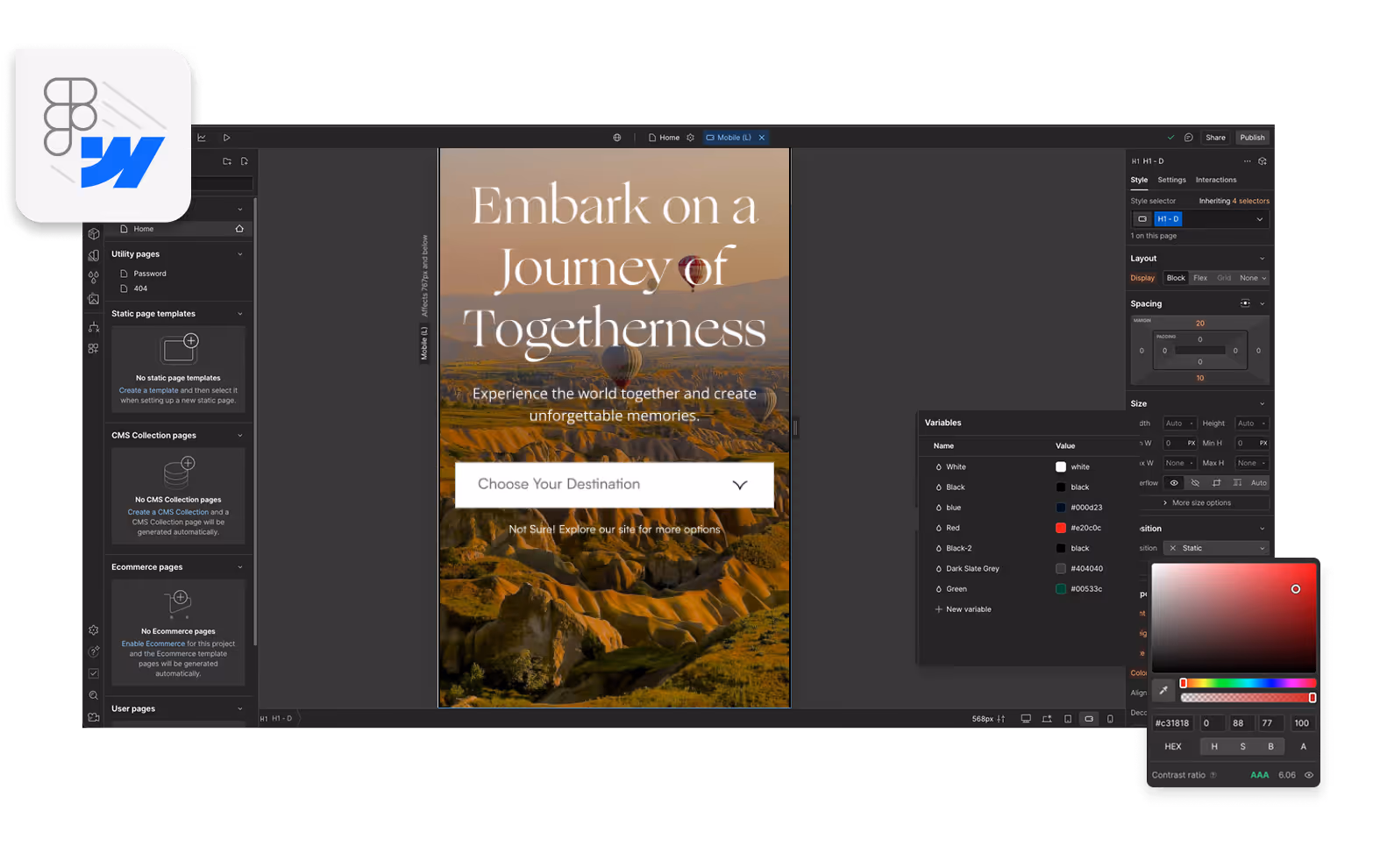Open the Password utility page
The width and height of the screenshot is (1387, 868).
tap(150, 274)
